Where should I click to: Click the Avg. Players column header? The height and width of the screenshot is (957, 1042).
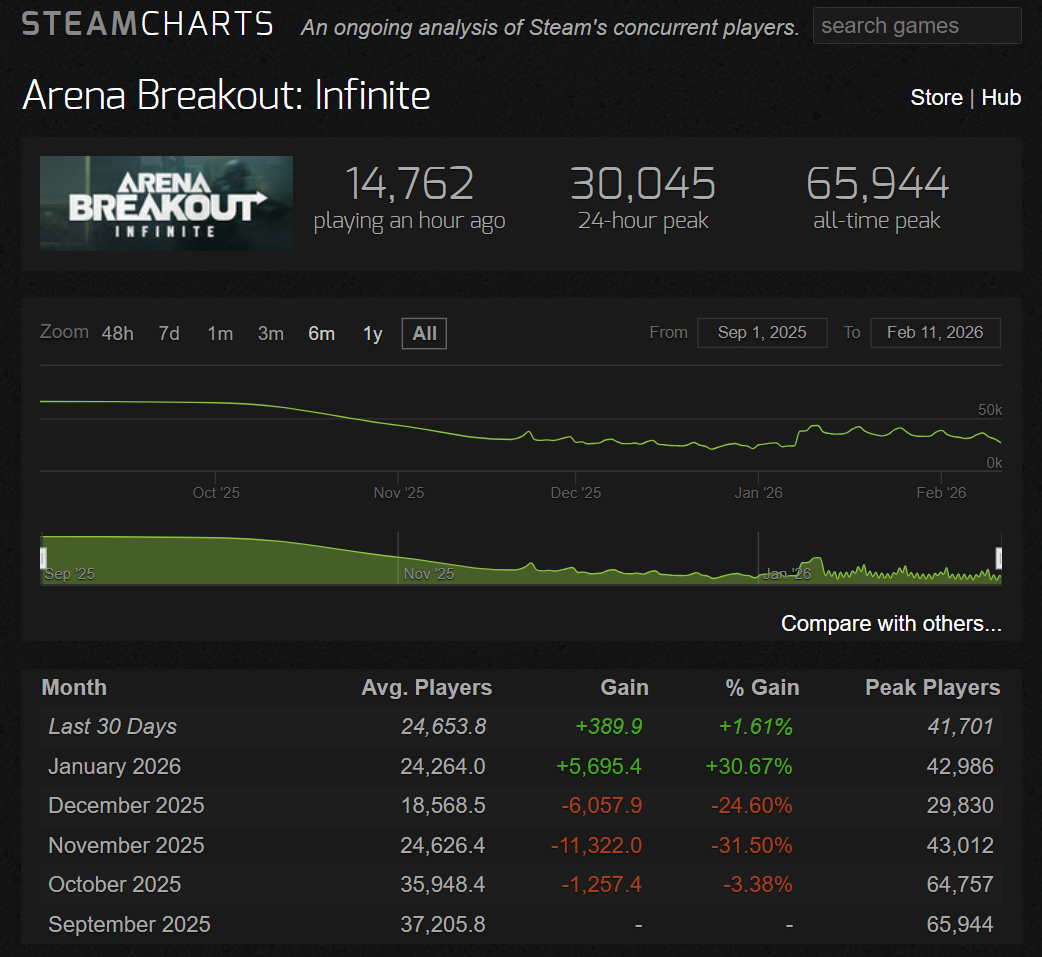[427, 687]
